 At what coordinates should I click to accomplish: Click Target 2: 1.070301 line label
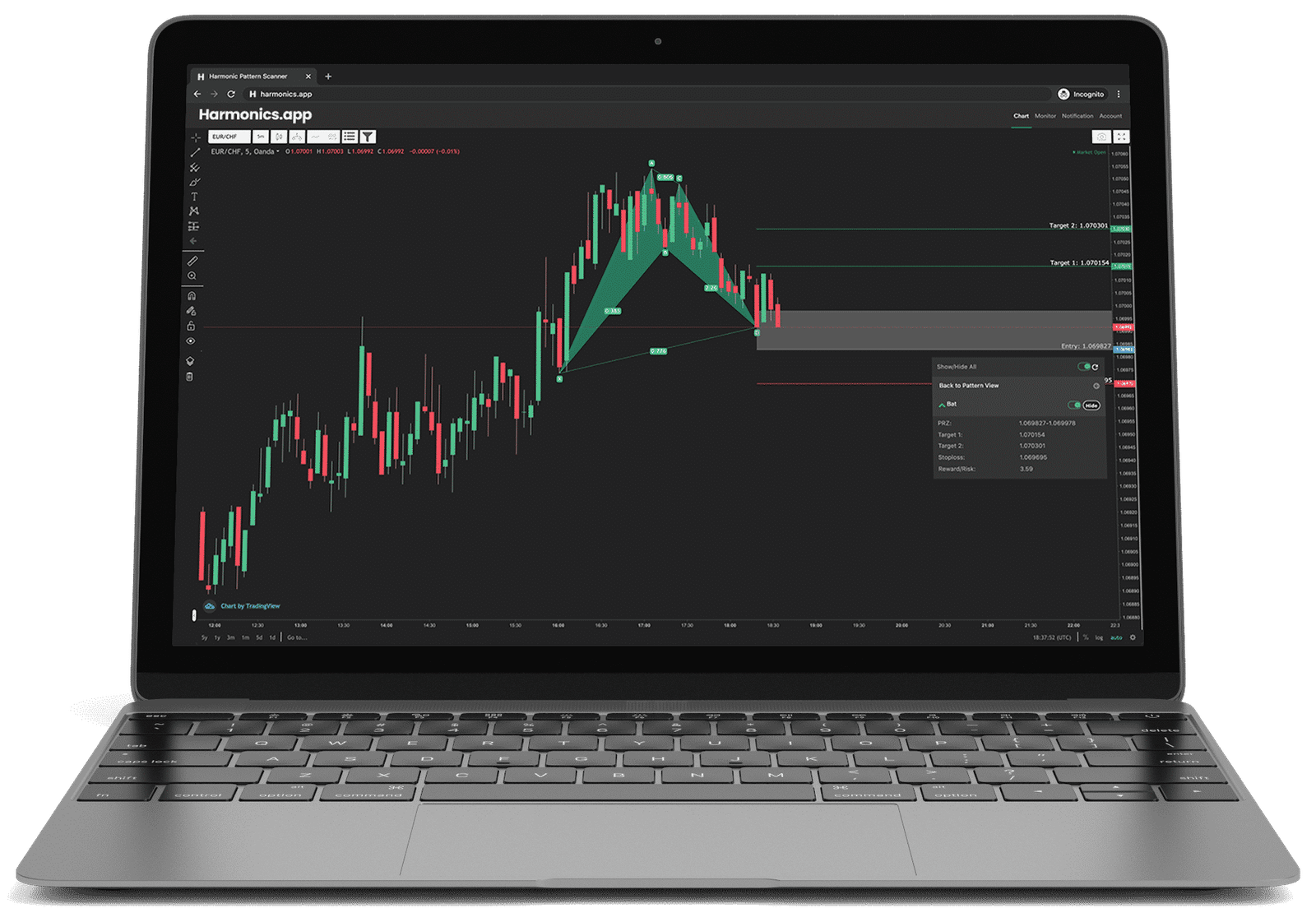point(1078,225)
